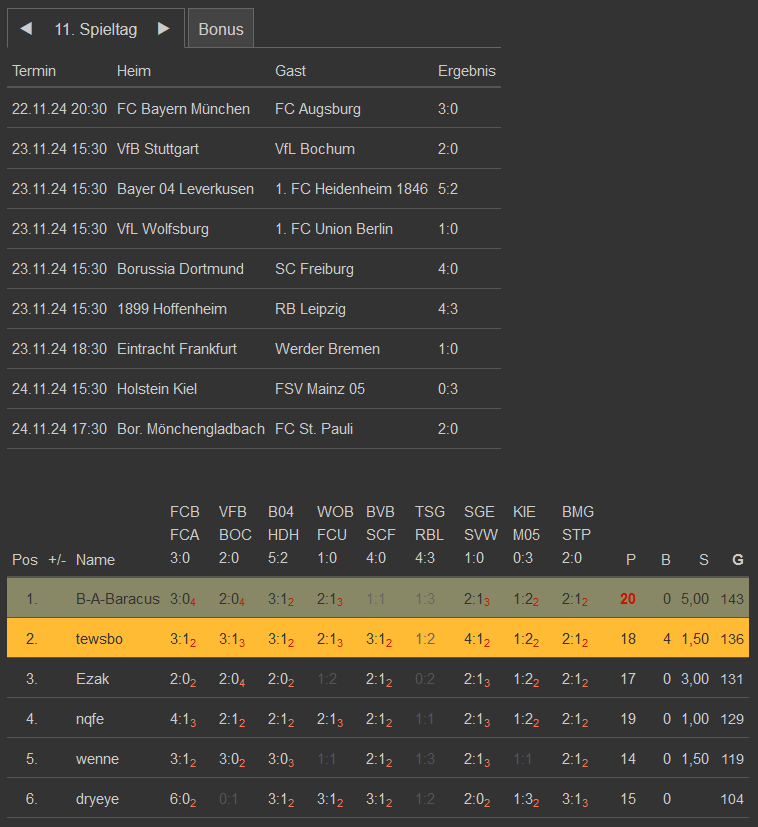
Task: Select player dryeye in the ranking
Action: point(99,799)
